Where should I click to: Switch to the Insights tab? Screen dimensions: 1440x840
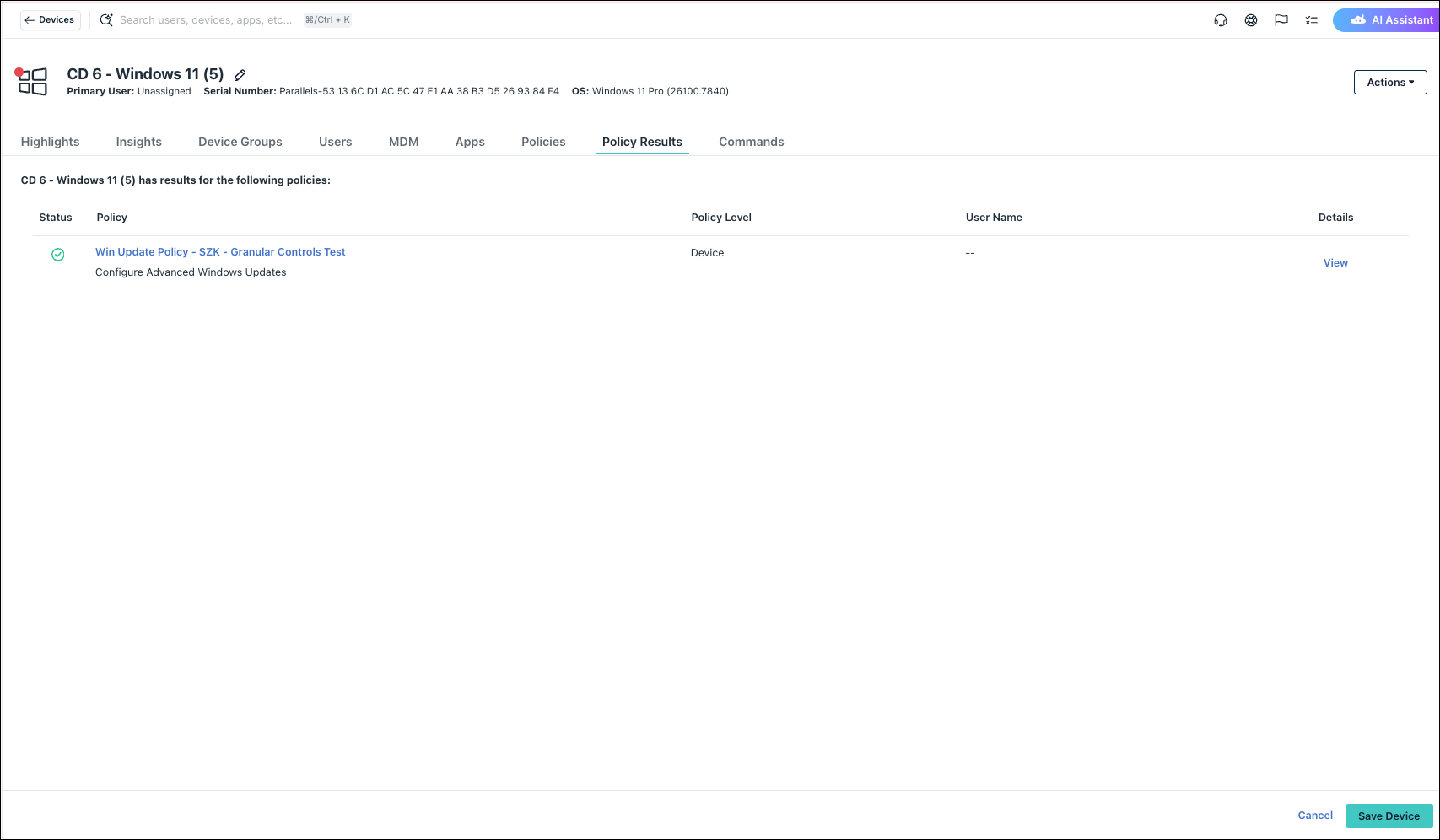coord(139,142)
